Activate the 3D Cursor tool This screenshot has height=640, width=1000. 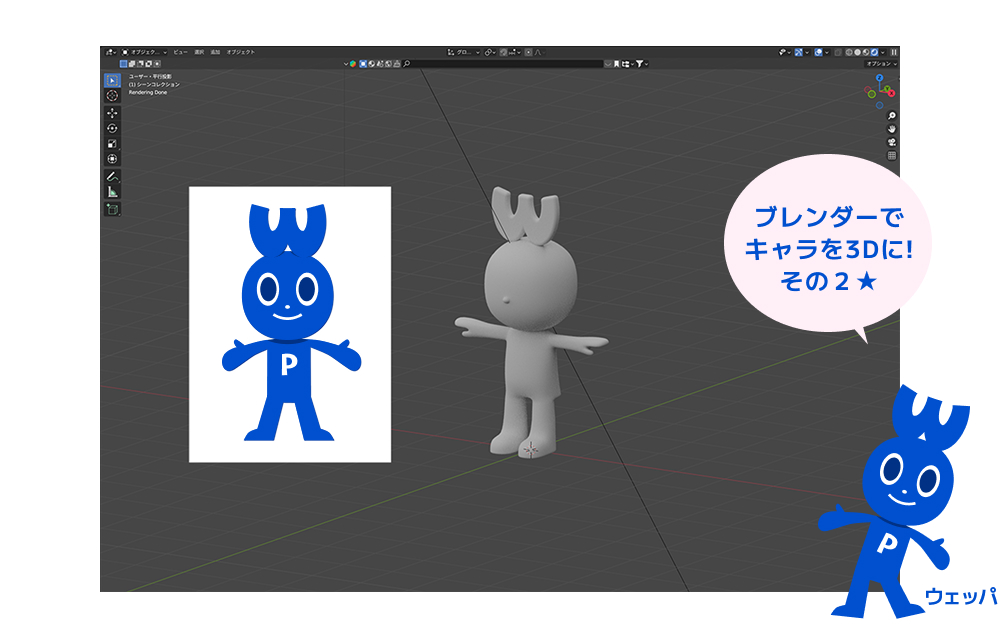coord(112,96)
